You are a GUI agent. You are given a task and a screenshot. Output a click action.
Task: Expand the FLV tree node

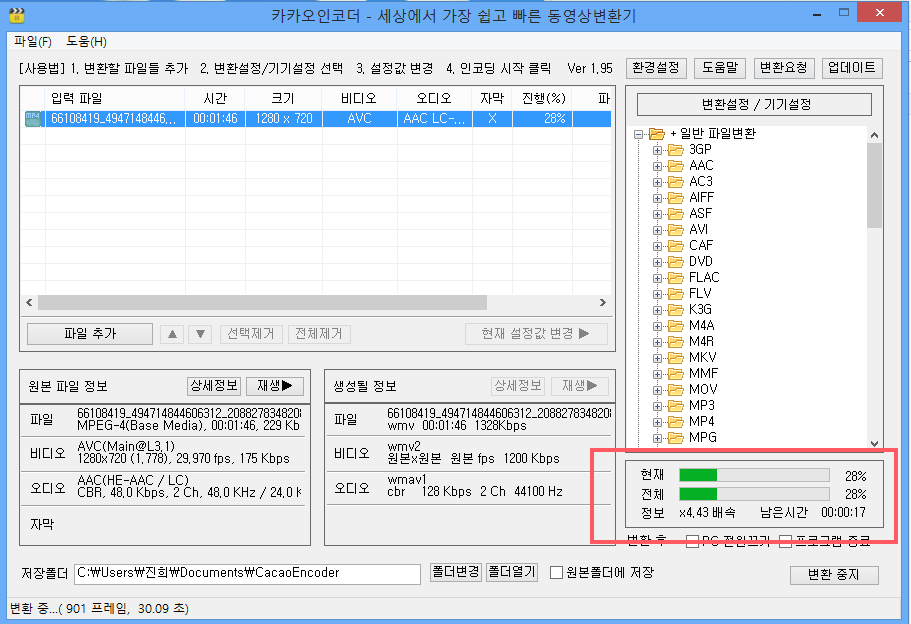tap(657, 294)
